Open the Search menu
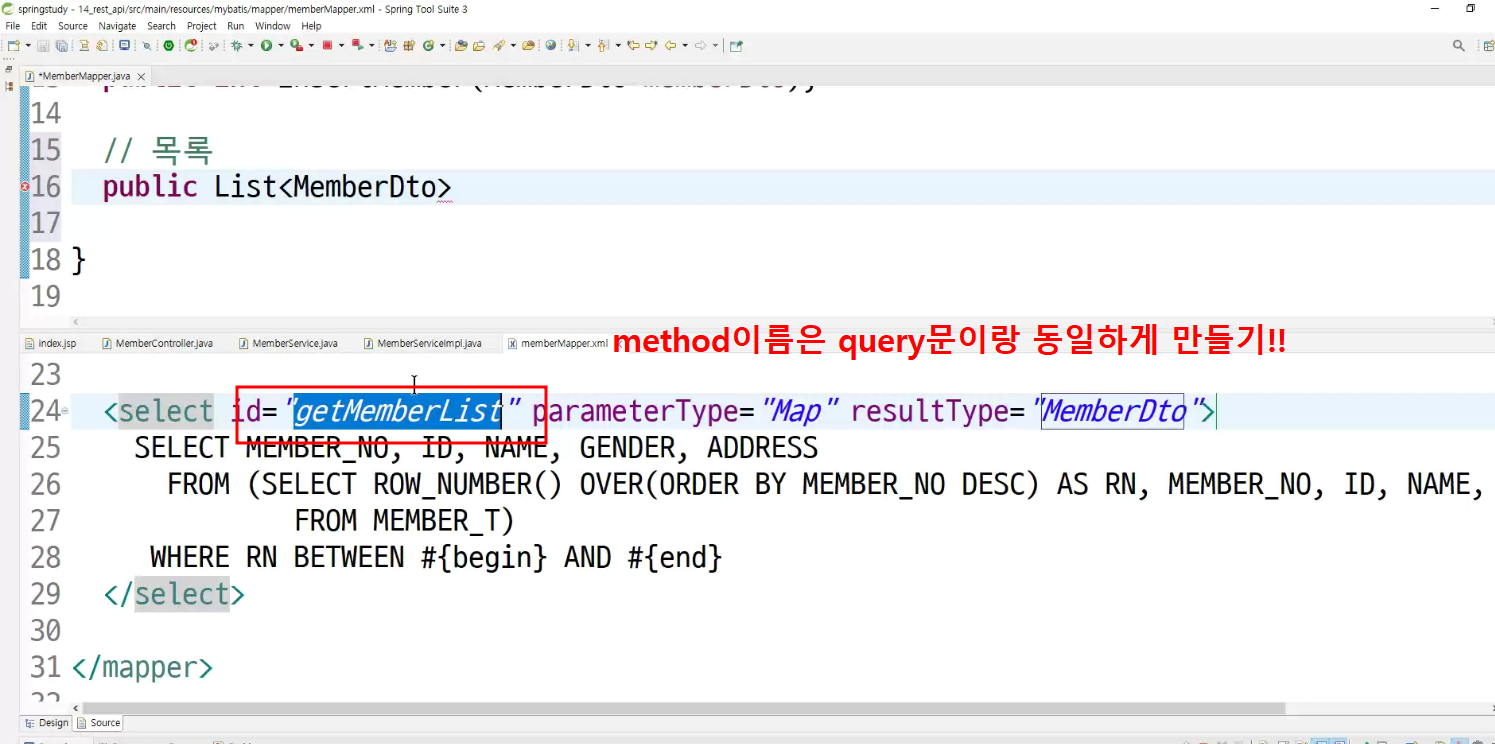Screen dimensions: 1495x744 click(161, 26)
